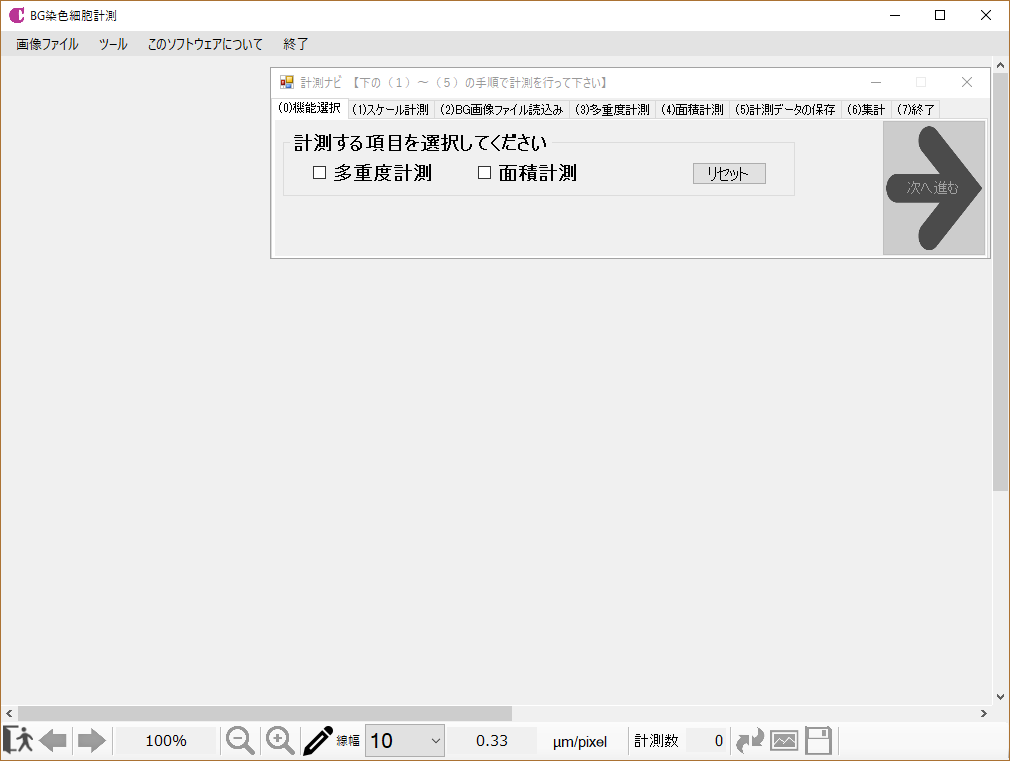Image resolution: width=1010 pixels, height=761 pixels.
Task: Click the walking person navigation icon
Action: (20, 740)
